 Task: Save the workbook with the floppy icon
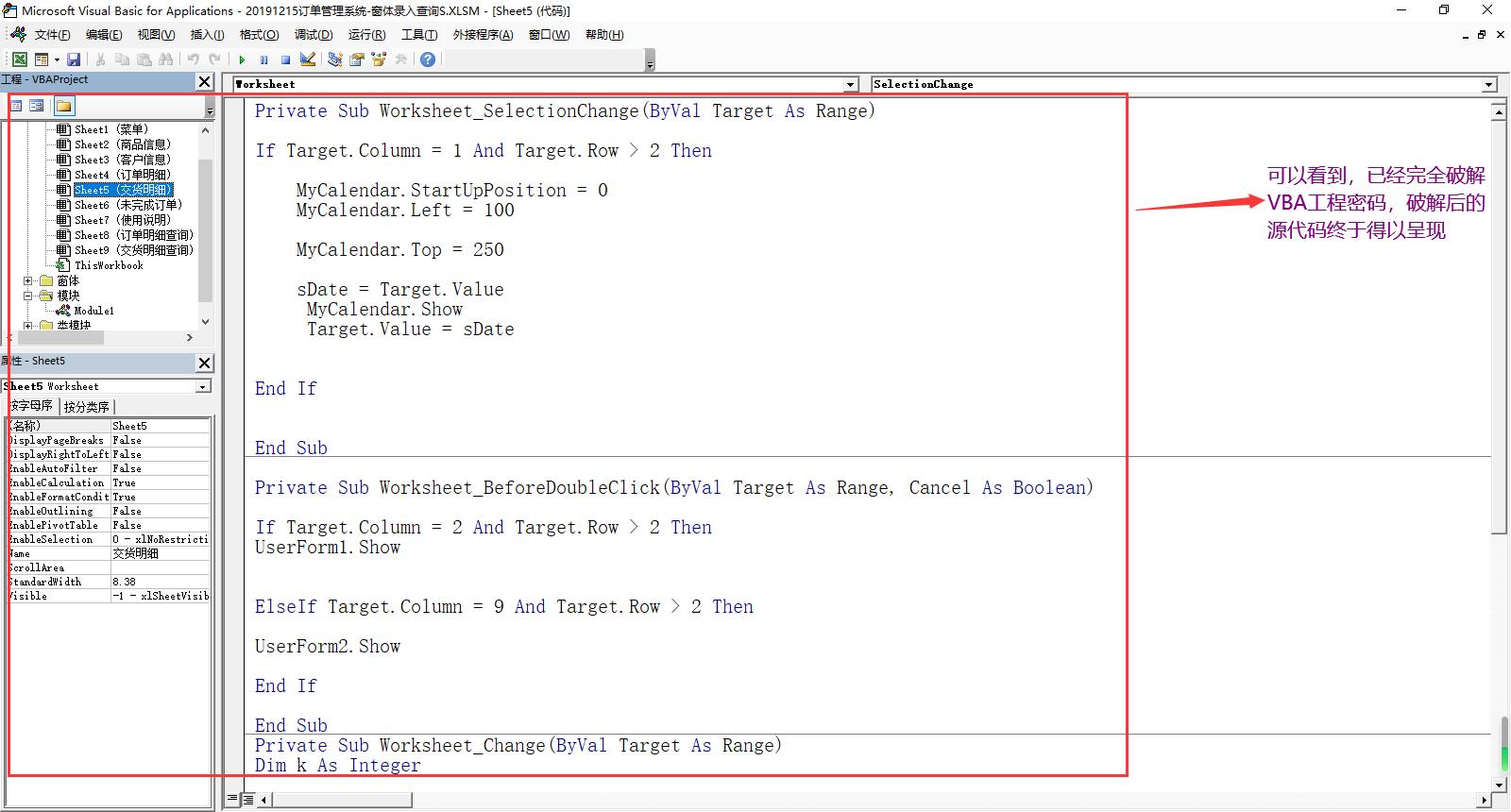tap(74, 59)
